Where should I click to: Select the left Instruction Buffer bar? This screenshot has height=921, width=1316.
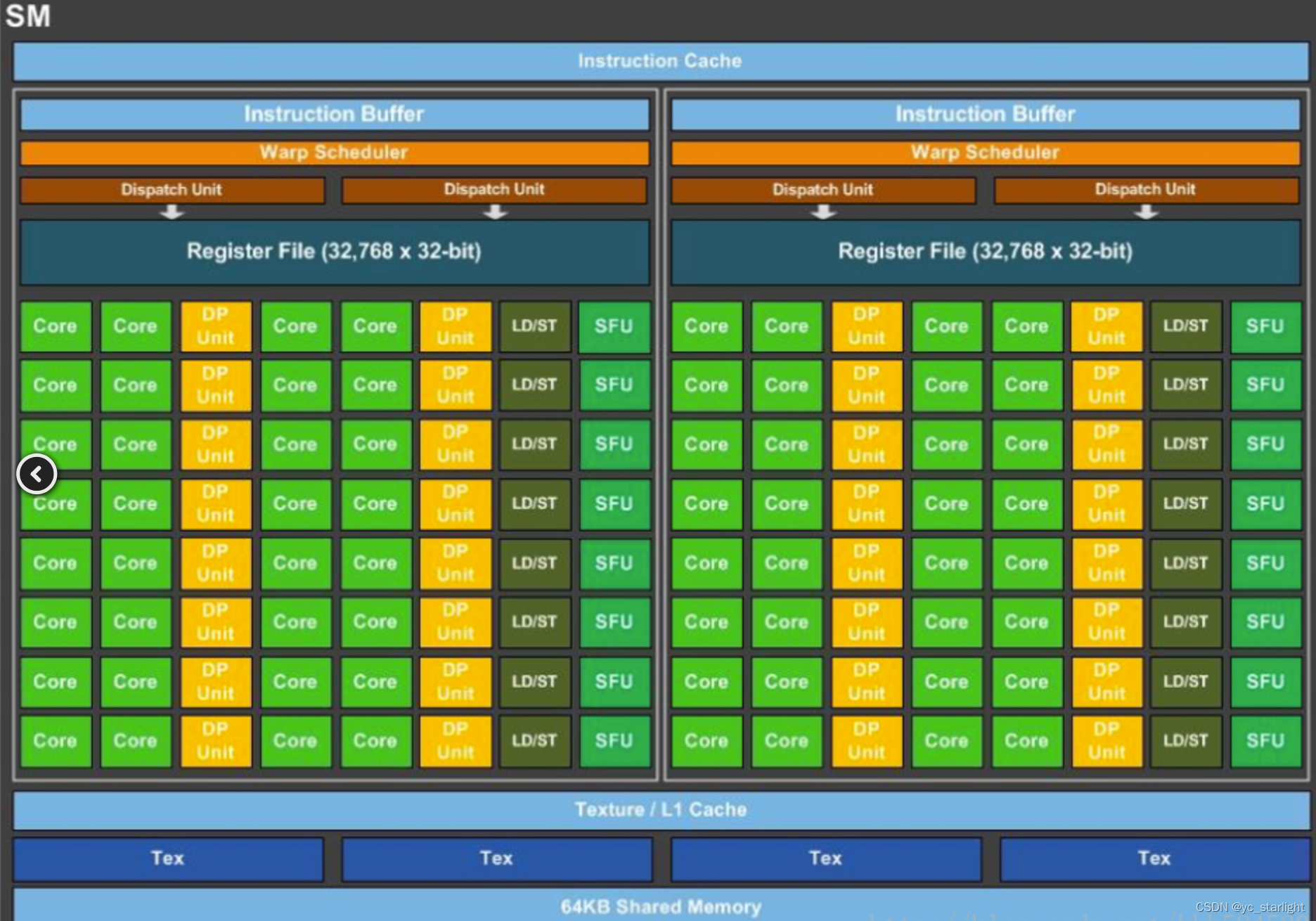point(333,114)
